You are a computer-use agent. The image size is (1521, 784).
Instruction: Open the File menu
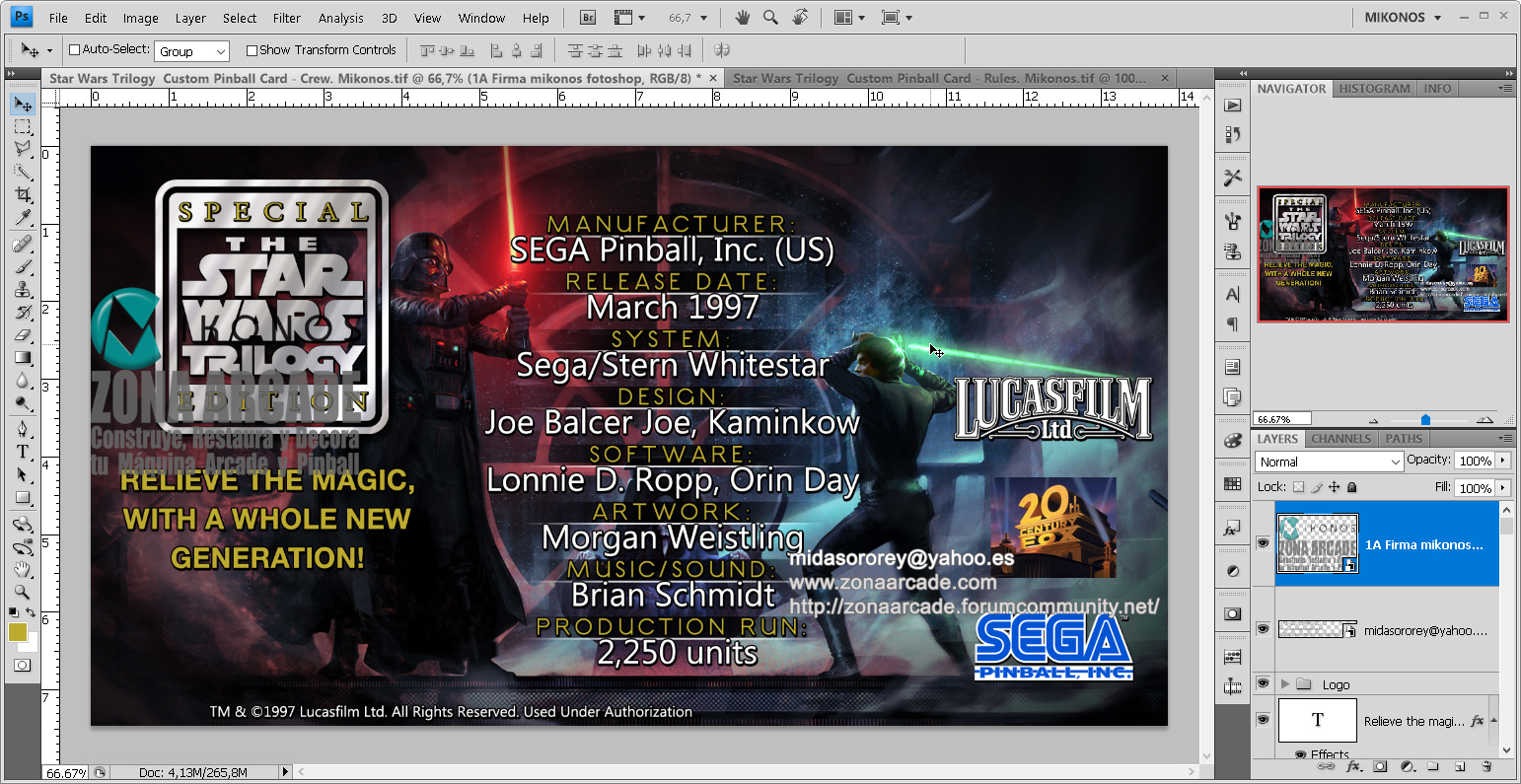58,18
